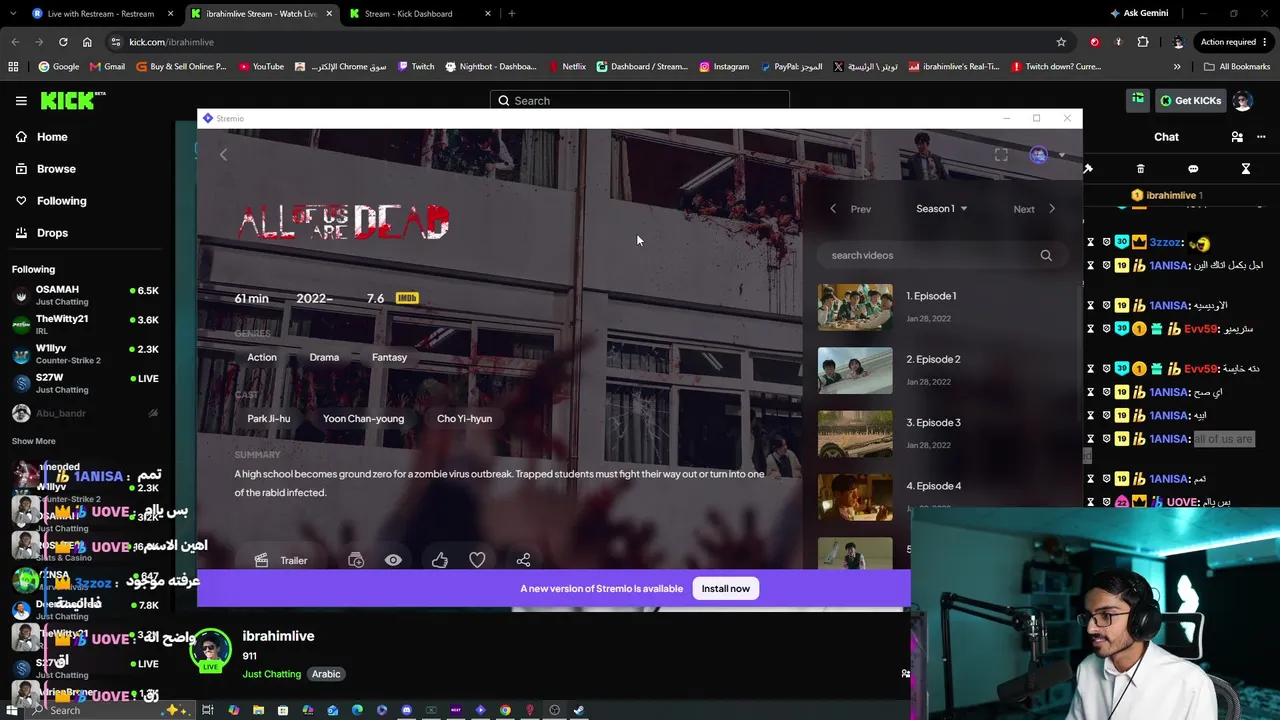Open the Windows Start menu
The height and width of the screenshot is (720, 1280).
[x=10, y=710]
